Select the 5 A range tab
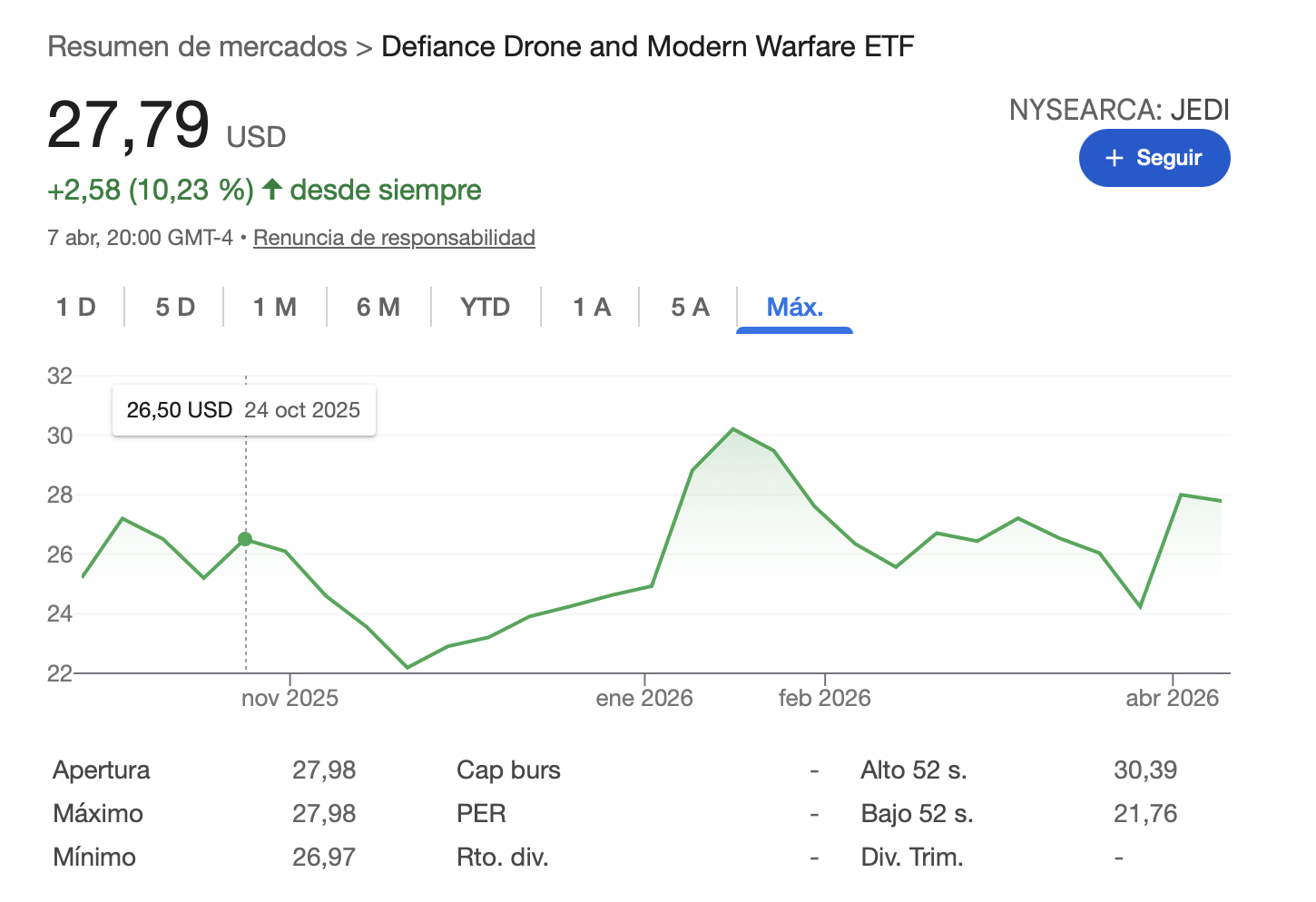 (690, 307)
